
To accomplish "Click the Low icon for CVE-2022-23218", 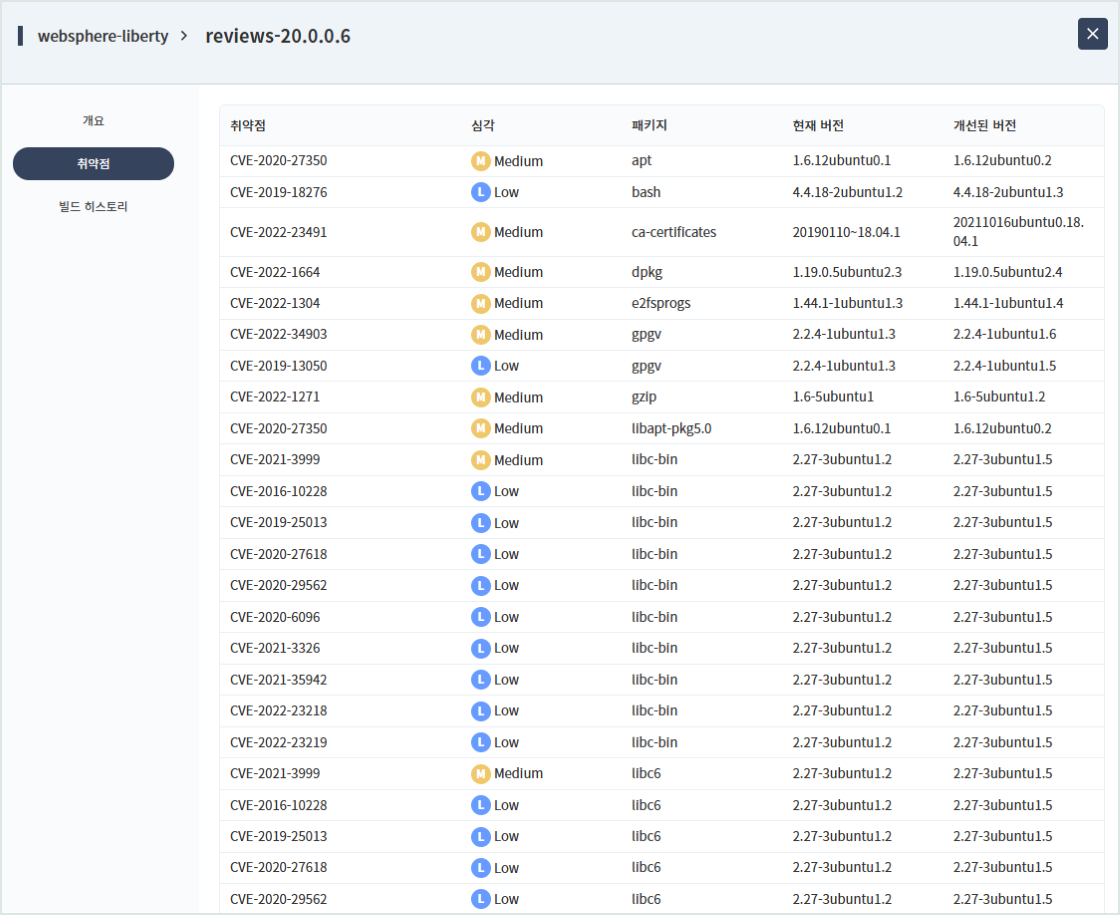I will pos(481,711).
